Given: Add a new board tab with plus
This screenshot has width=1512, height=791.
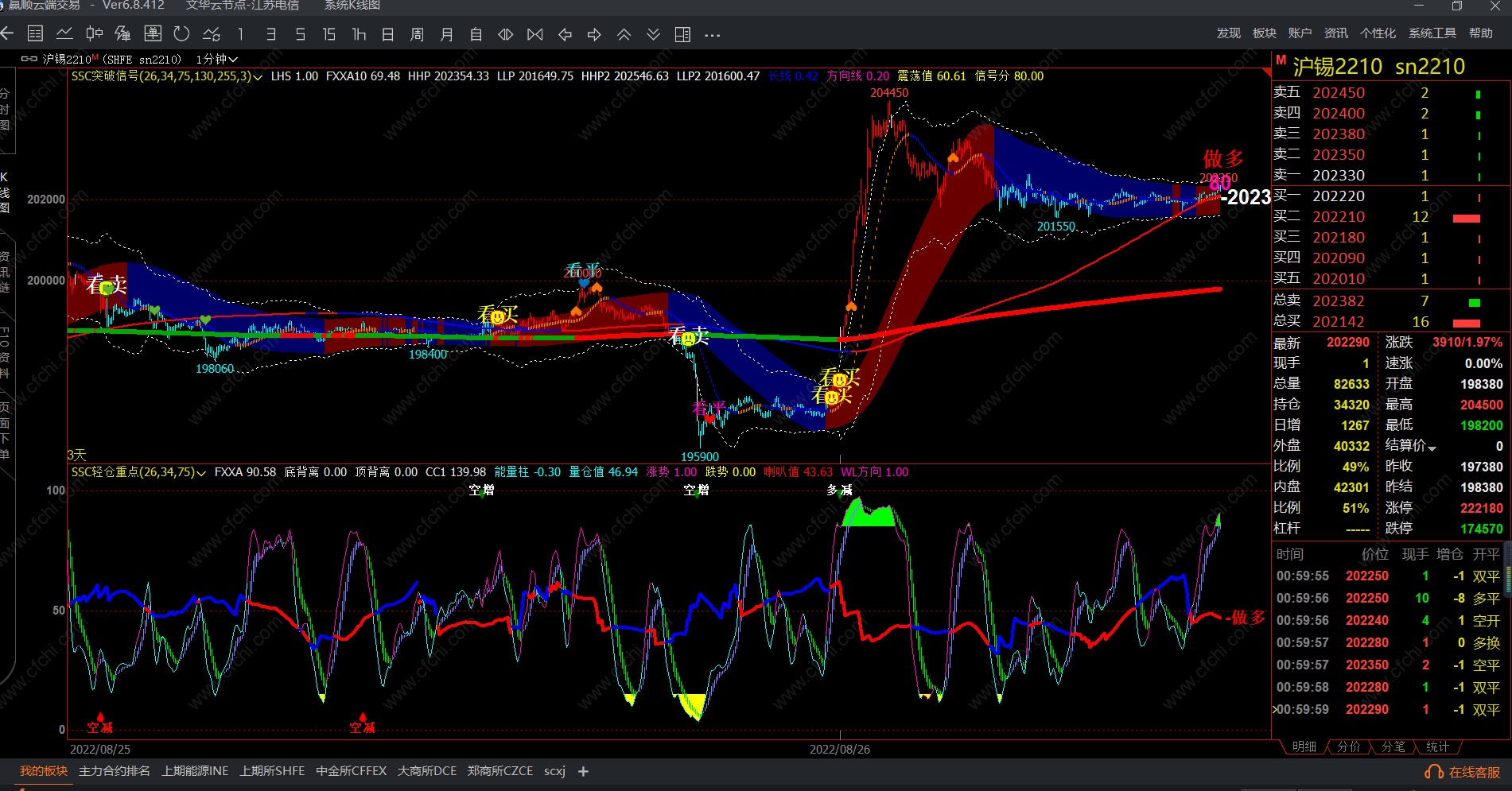Looking at the screenshot, I should tap(583, 771).
